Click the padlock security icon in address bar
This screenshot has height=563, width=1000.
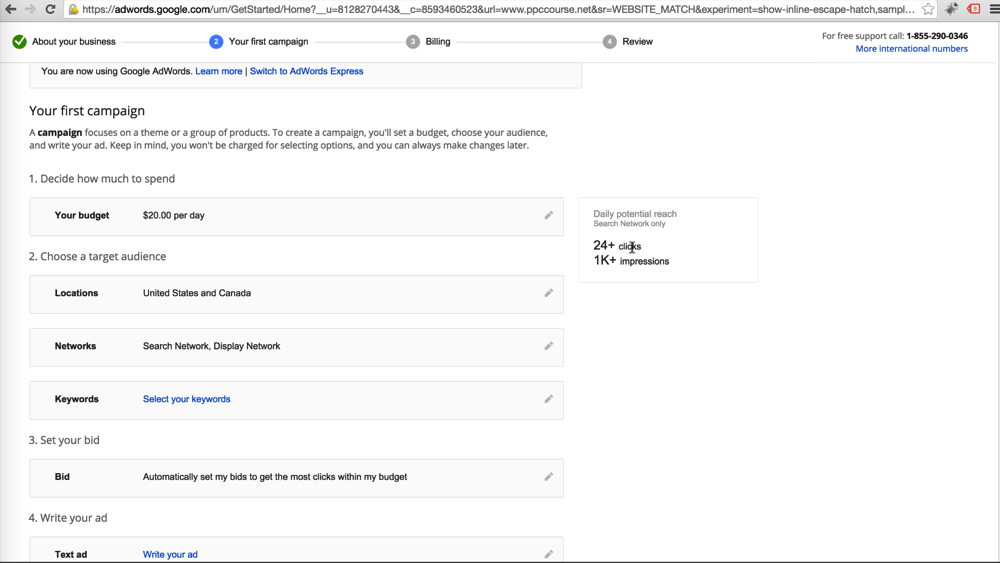74,10
